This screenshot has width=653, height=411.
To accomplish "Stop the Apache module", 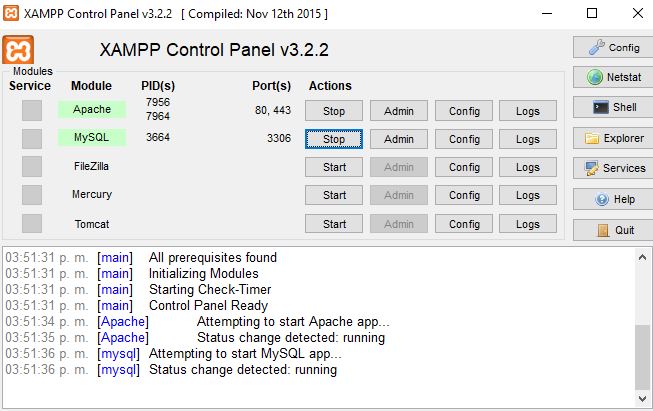I will pos(334,111).
